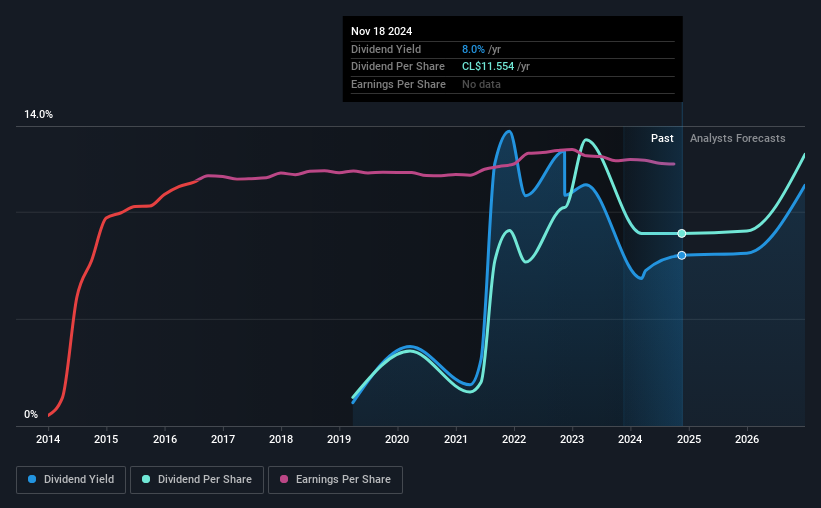Click the teal Dividend Per Share legend dot
Screen dimensions: 821x508
coord(146,479)
